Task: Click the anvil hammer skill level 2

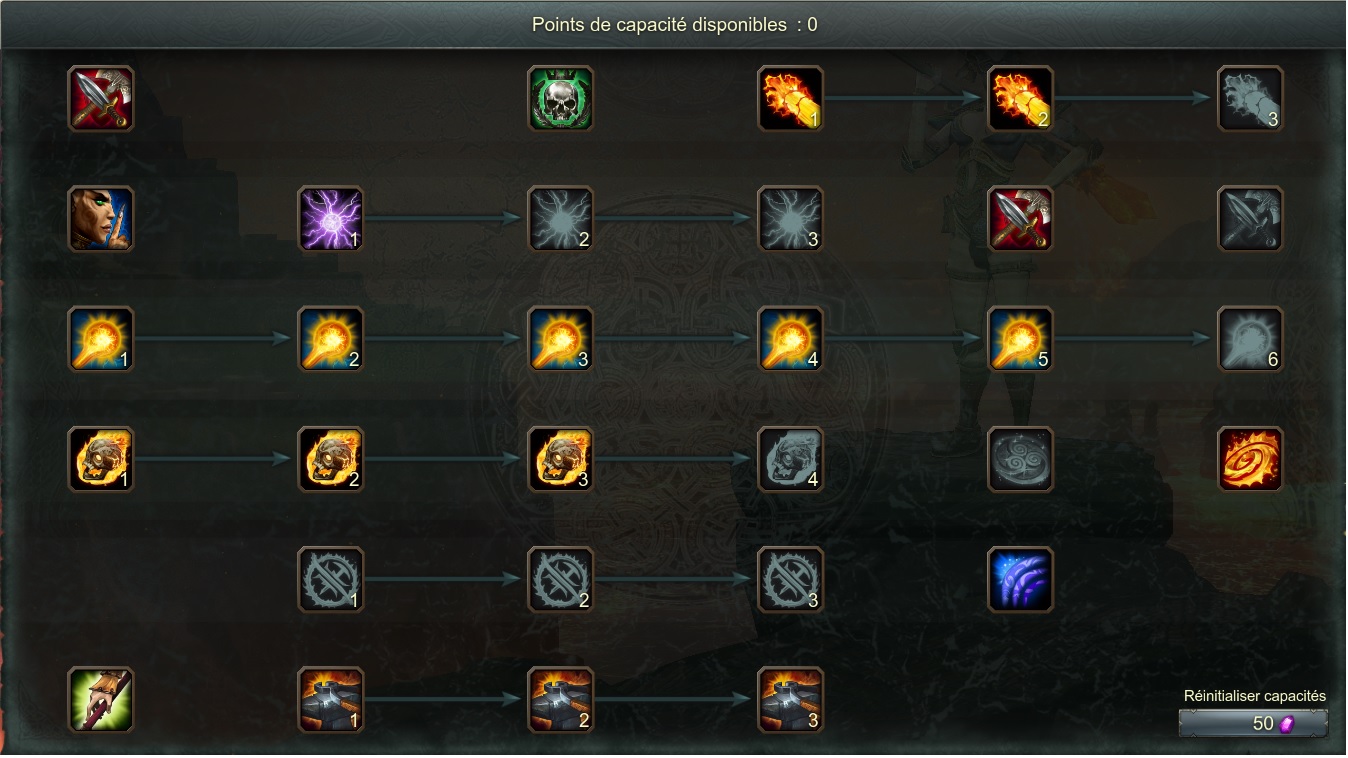Action: click(x=560, y=699)
